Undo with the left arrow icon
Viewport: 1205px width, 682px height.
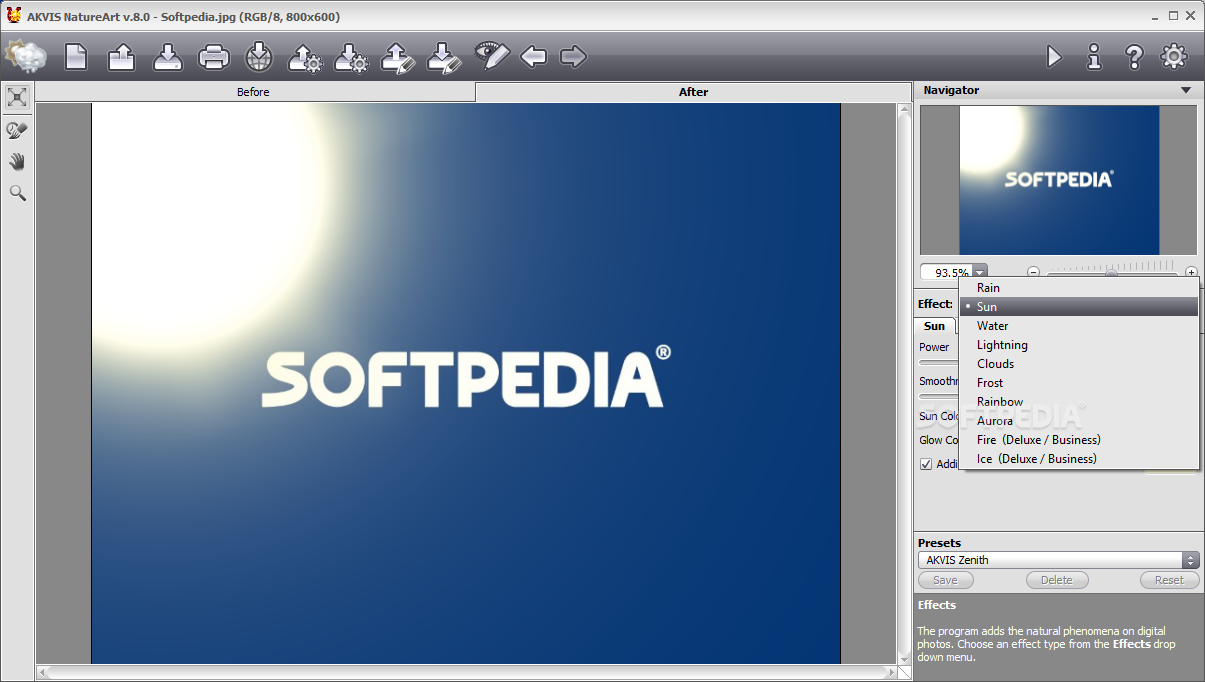pyautogui.click(x=534, y=56)
